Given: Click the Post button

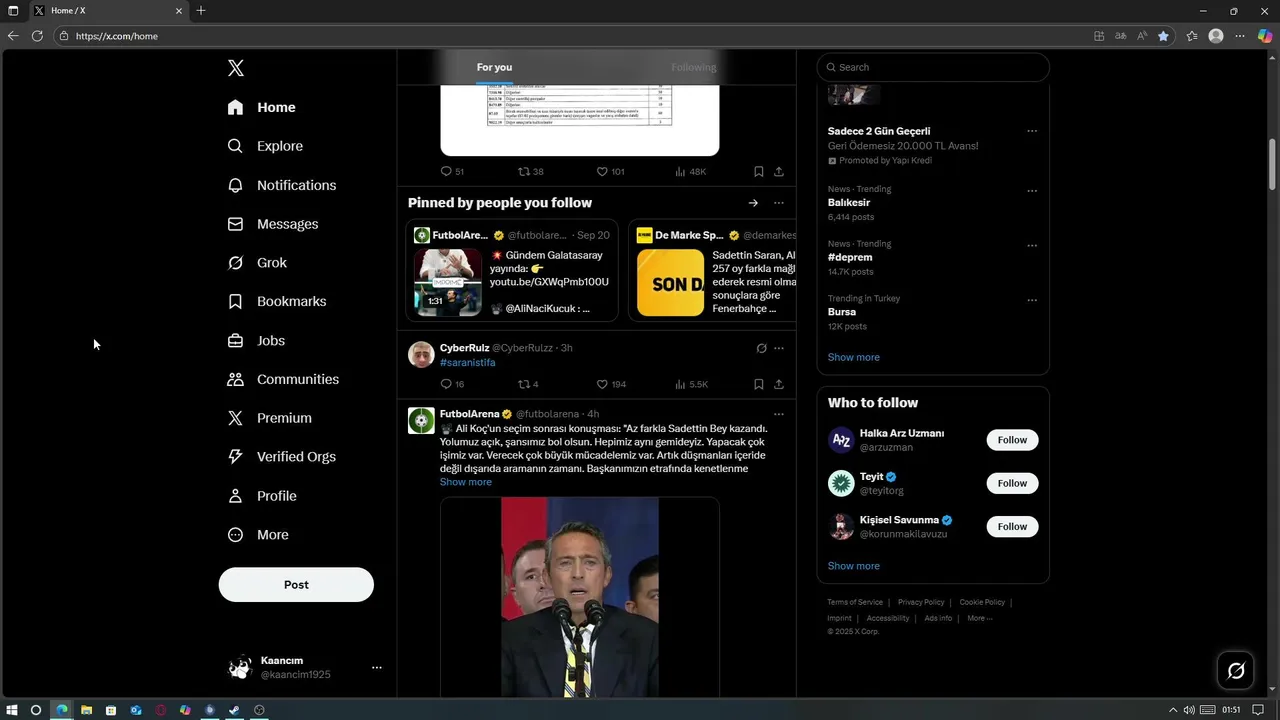Looking at the screenshot, I should pyautogui.click(x=296, y=585).
